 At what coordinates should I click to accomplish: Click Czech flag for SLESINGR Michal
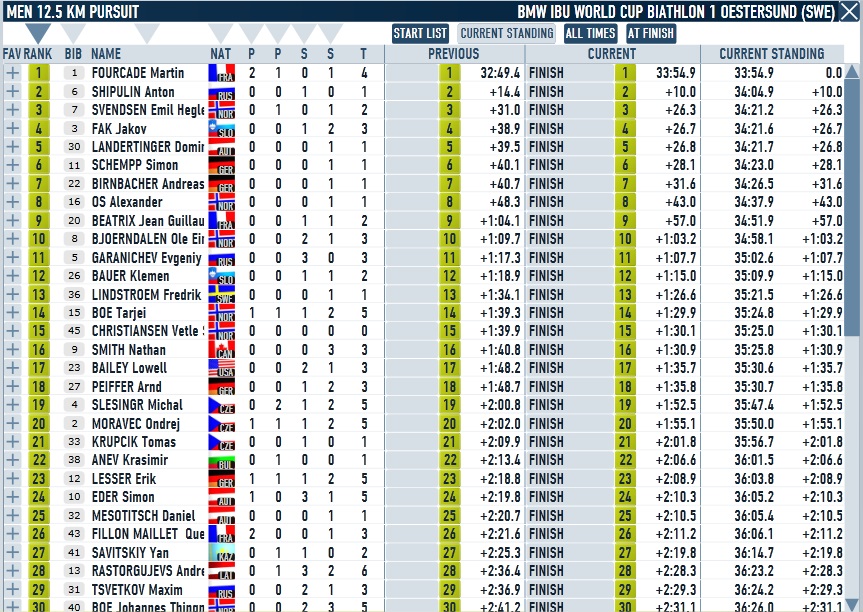point(222,405)
